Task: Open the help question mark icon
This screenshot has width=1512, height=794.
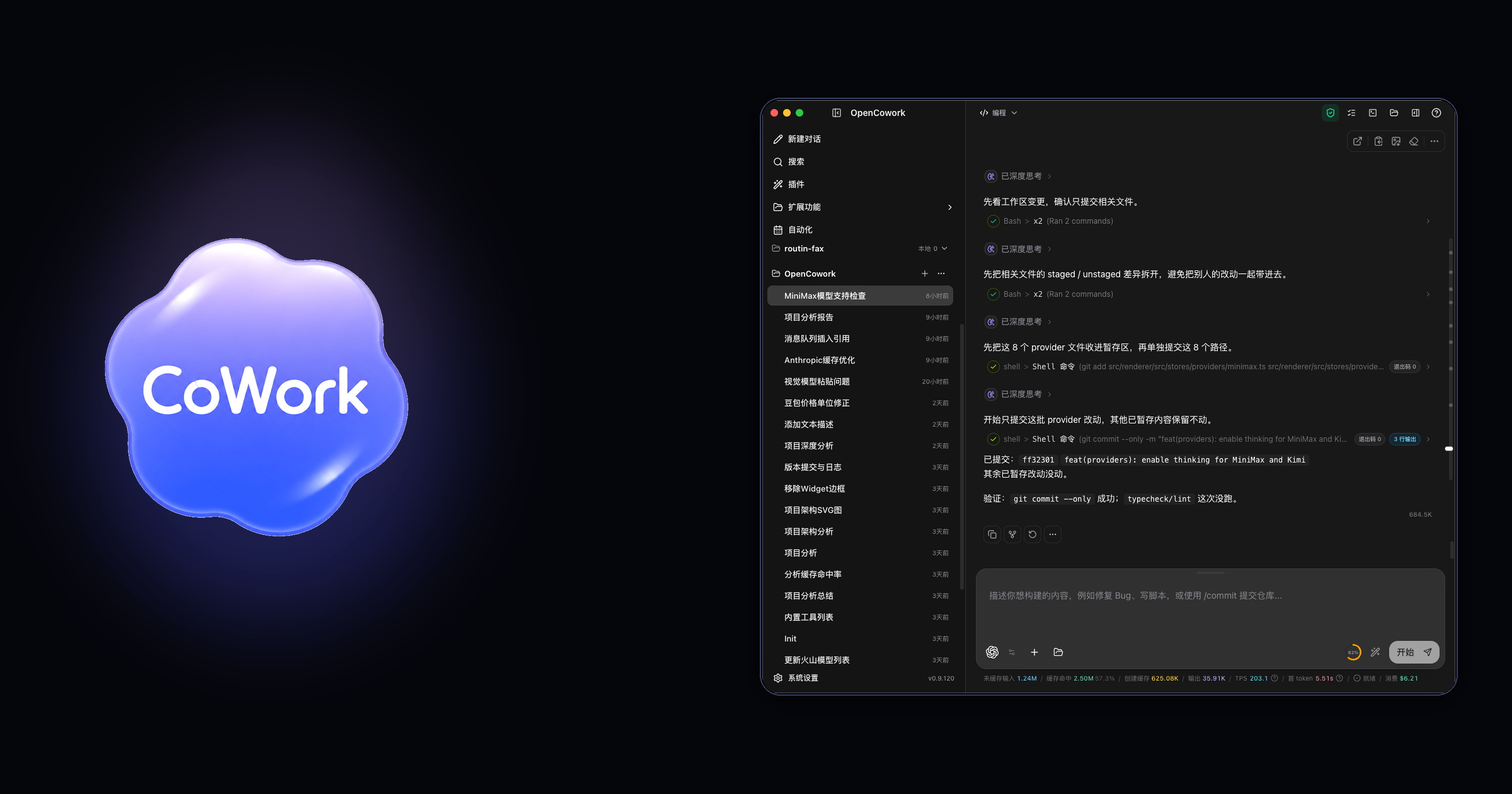Action: coord(1436,113)
